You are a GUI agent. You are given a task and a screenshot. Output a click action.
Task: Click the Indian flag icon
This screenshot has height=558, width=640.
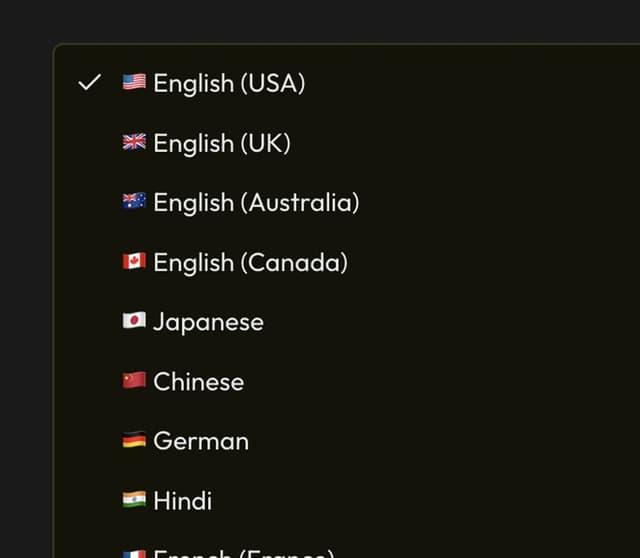134,500
